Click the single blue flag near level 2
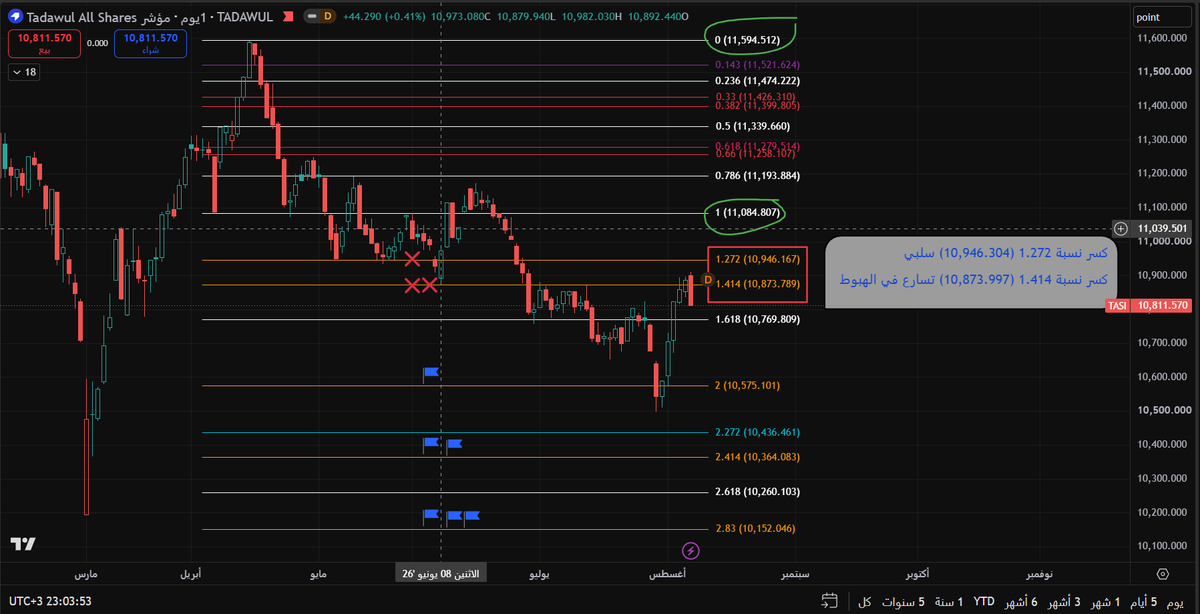1200x614 pixels. click(x=431, y=373)
